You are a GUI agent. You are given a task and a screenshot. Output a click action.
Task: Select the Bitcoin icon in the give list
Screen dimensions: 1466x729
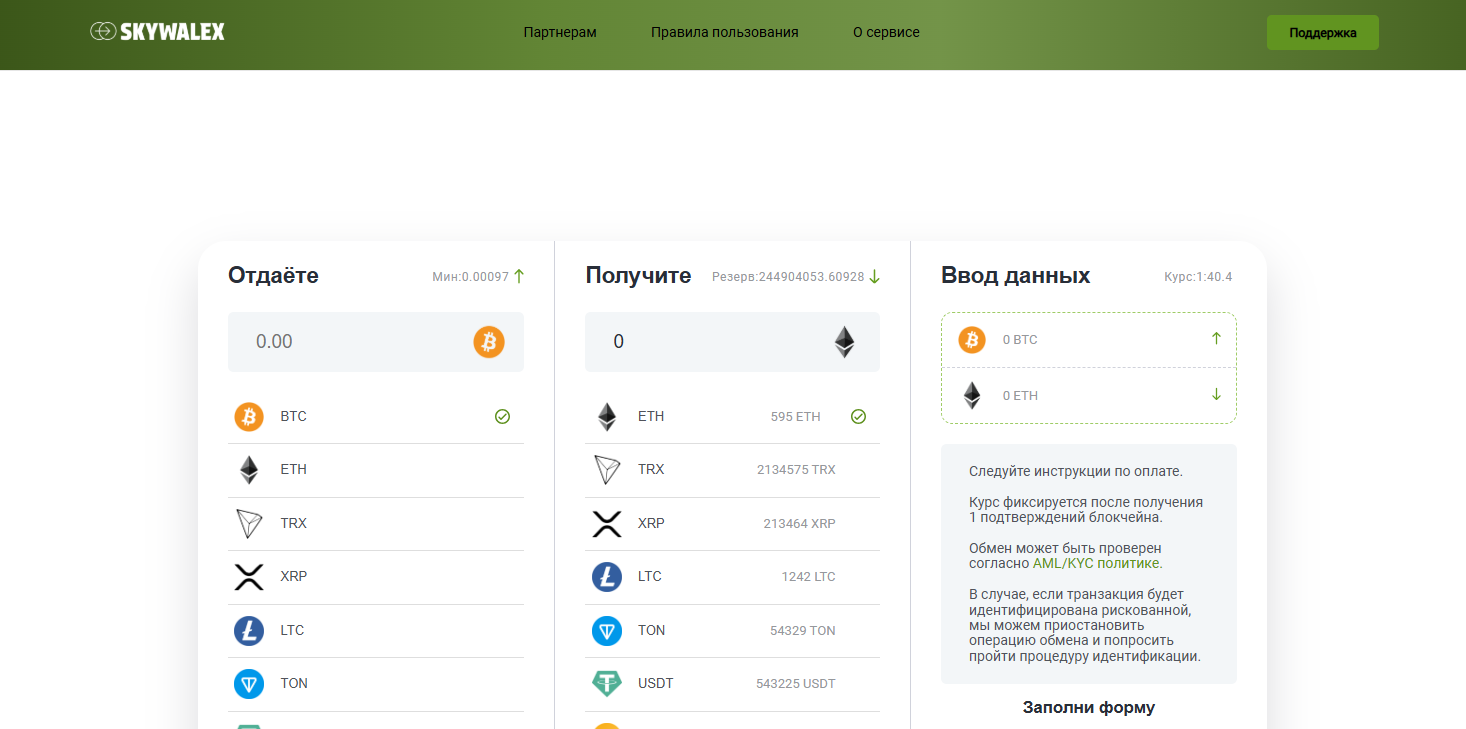(x=249, y=416)
